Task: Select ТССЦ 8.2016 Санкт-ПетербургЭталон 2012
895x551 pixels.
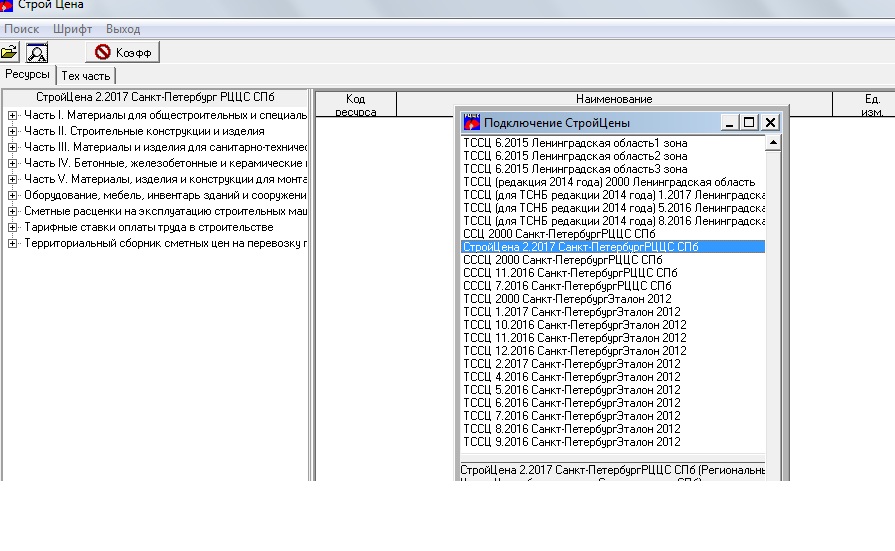Action: (612, 429)
